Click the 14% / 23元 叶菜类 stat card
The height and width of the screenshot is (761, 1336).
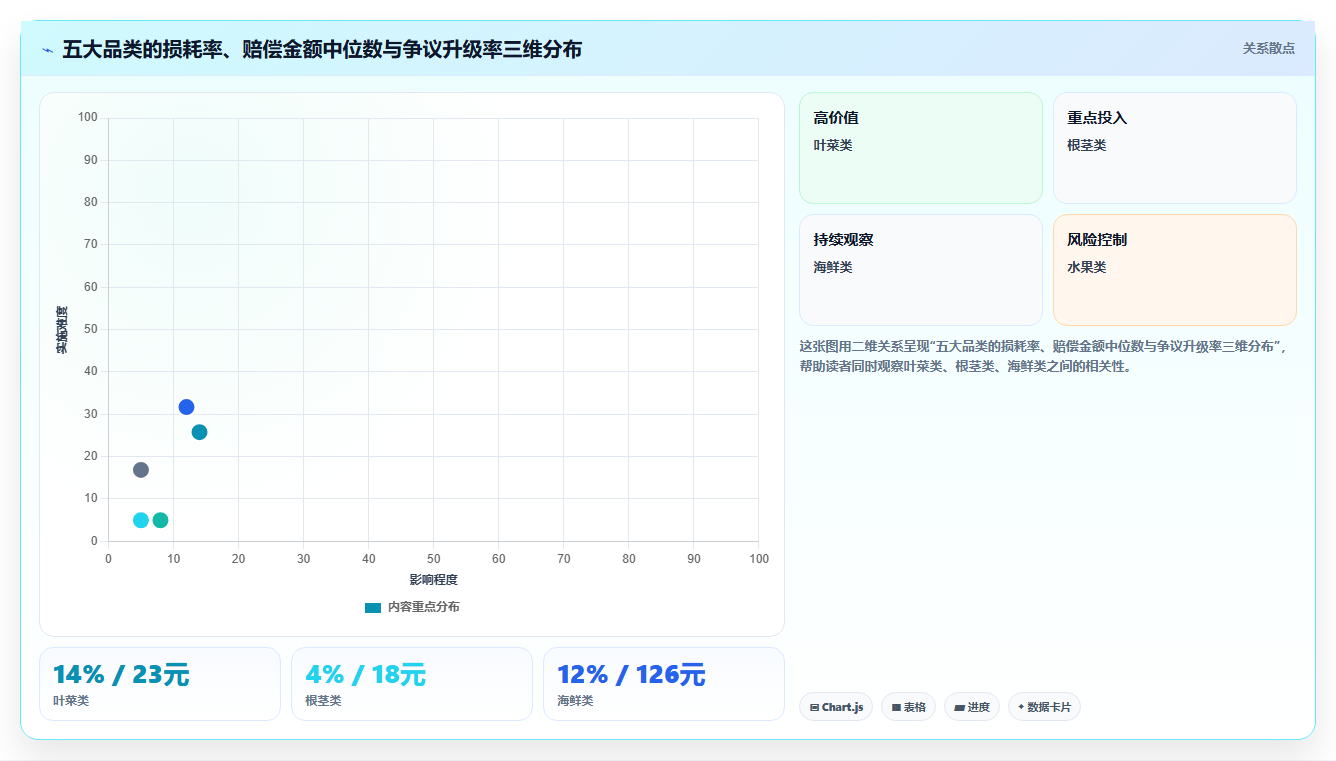click(x=160, y=684)
